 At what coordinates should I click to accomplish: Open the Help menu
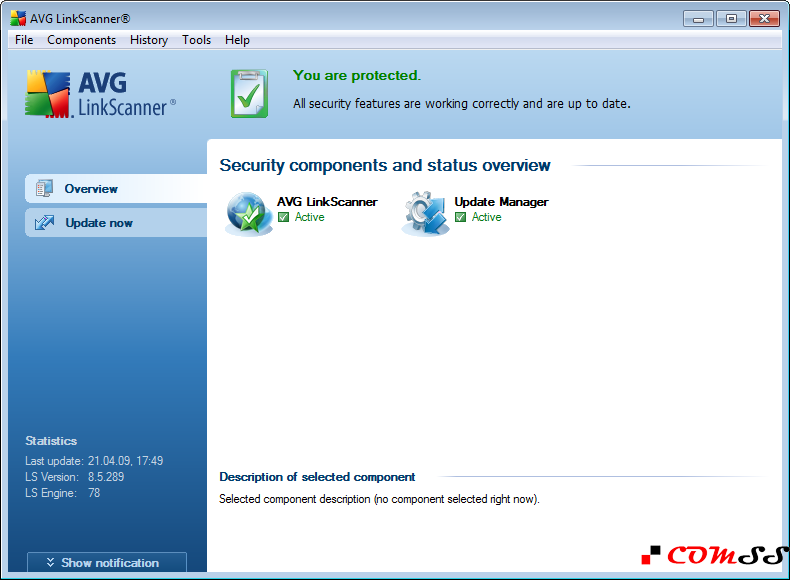pos(237,40)
